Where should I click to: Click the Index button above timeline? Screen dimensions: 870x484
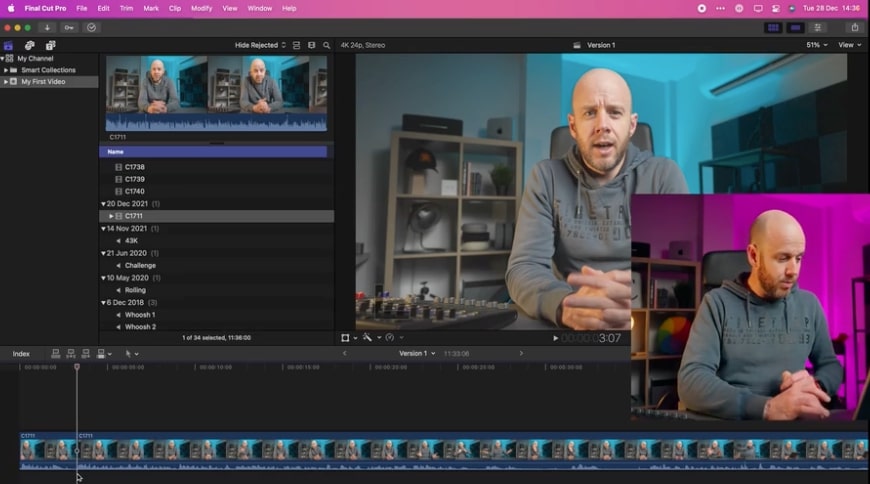tap(21, 353)
